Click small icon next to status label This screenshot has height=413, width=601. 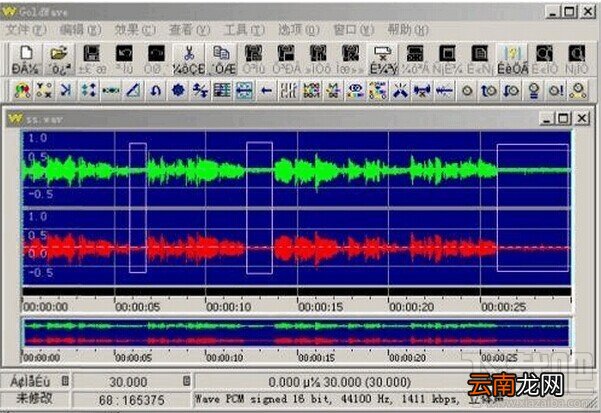coord(65,381)
